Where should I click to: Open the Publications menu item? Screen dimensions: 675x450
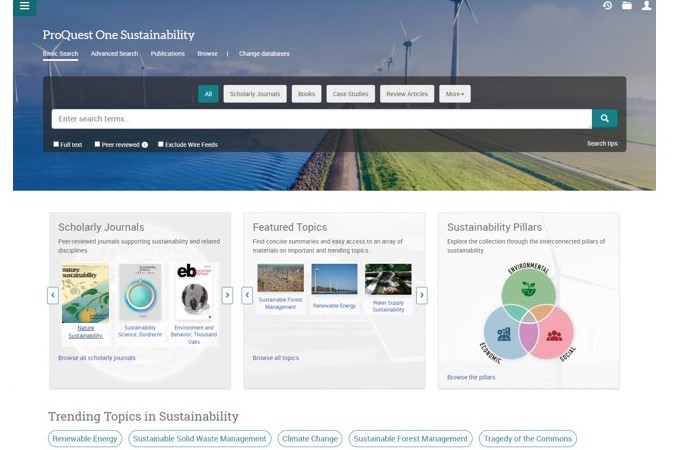(167, 53)
